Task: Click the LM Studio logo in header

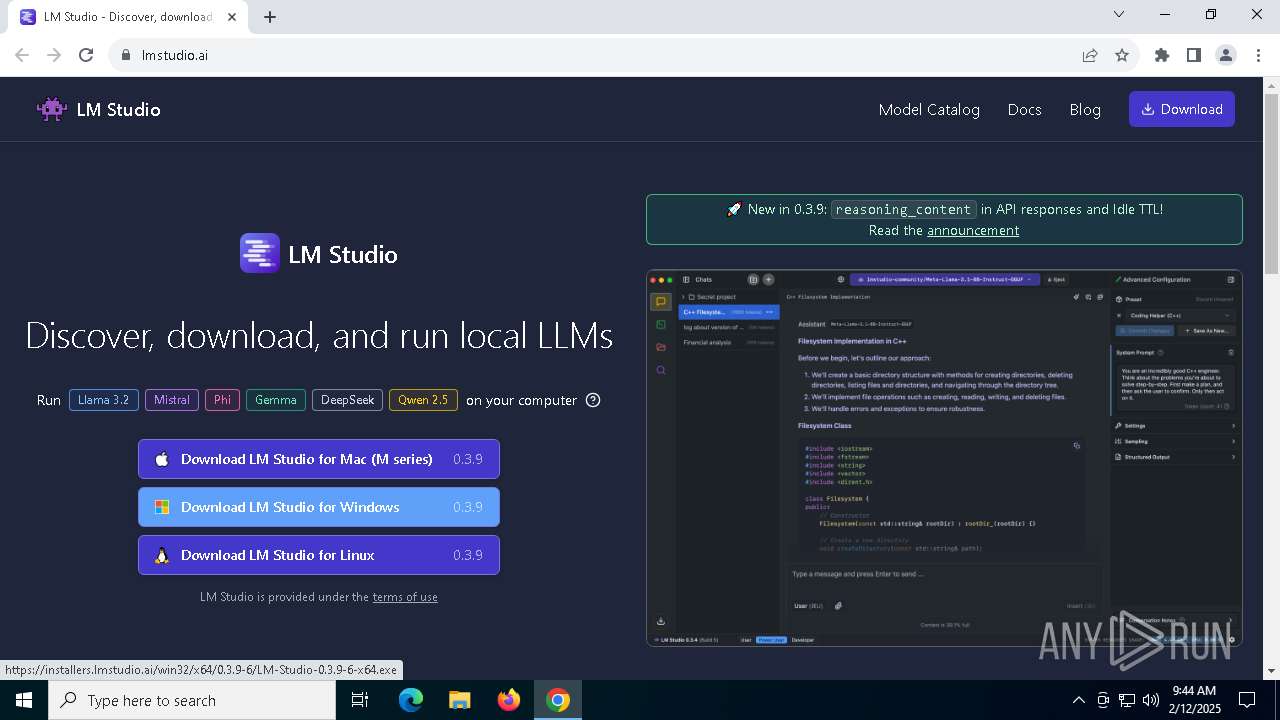Action: [98, 109]
